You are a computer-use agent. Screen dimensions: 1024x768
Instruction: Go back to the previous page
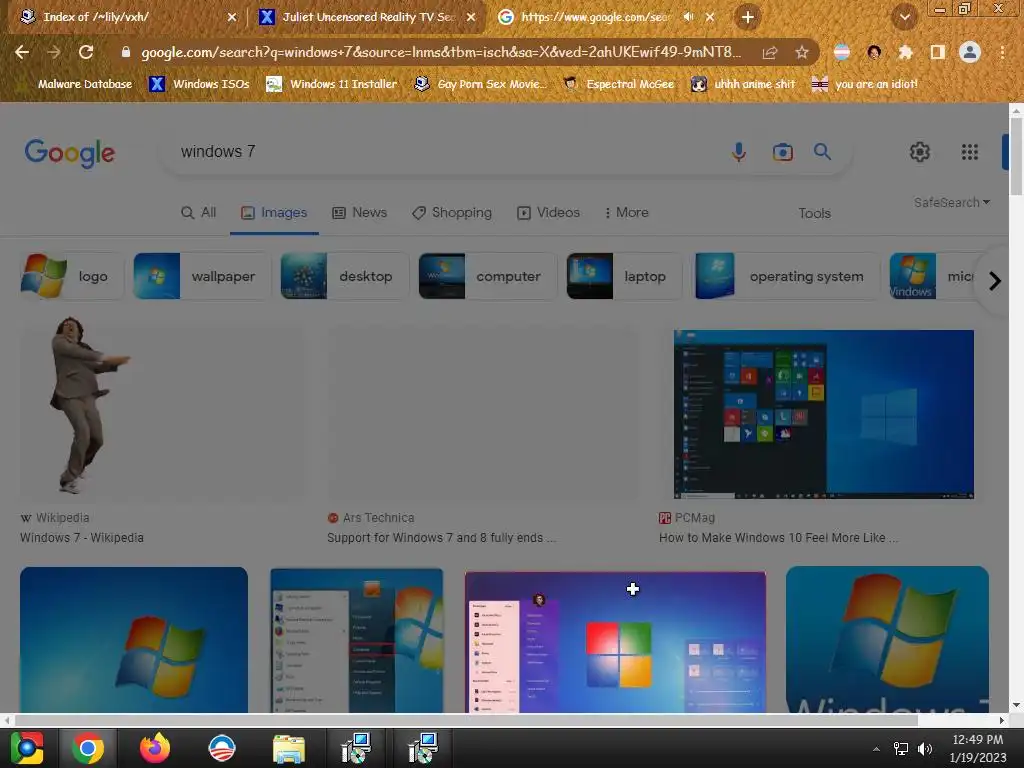pyautogui.click(x=22, y=52)
